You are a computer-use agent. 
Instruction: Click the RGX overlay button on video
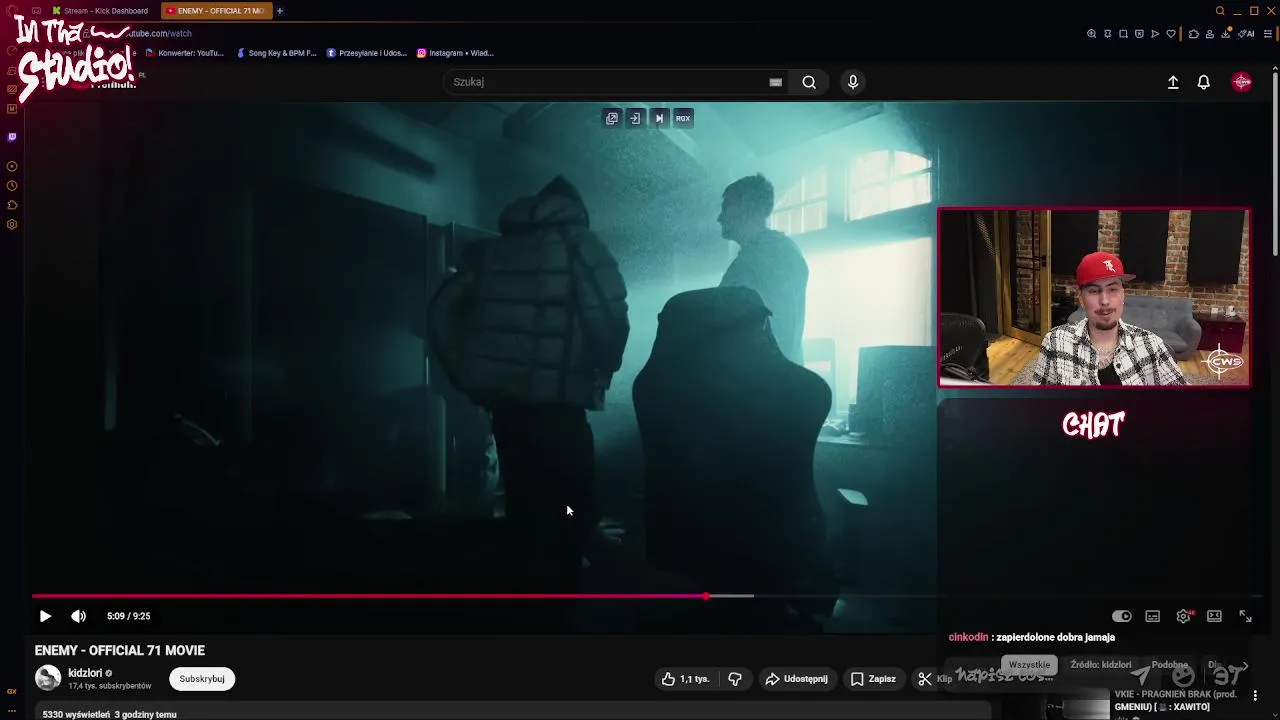[x=683, y=118]
